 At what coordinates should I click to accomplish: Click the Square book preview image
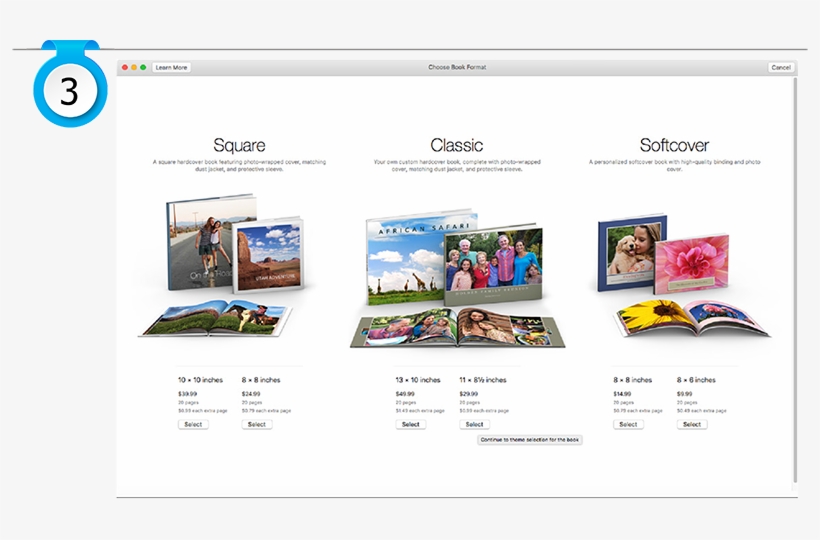(225, 265)
